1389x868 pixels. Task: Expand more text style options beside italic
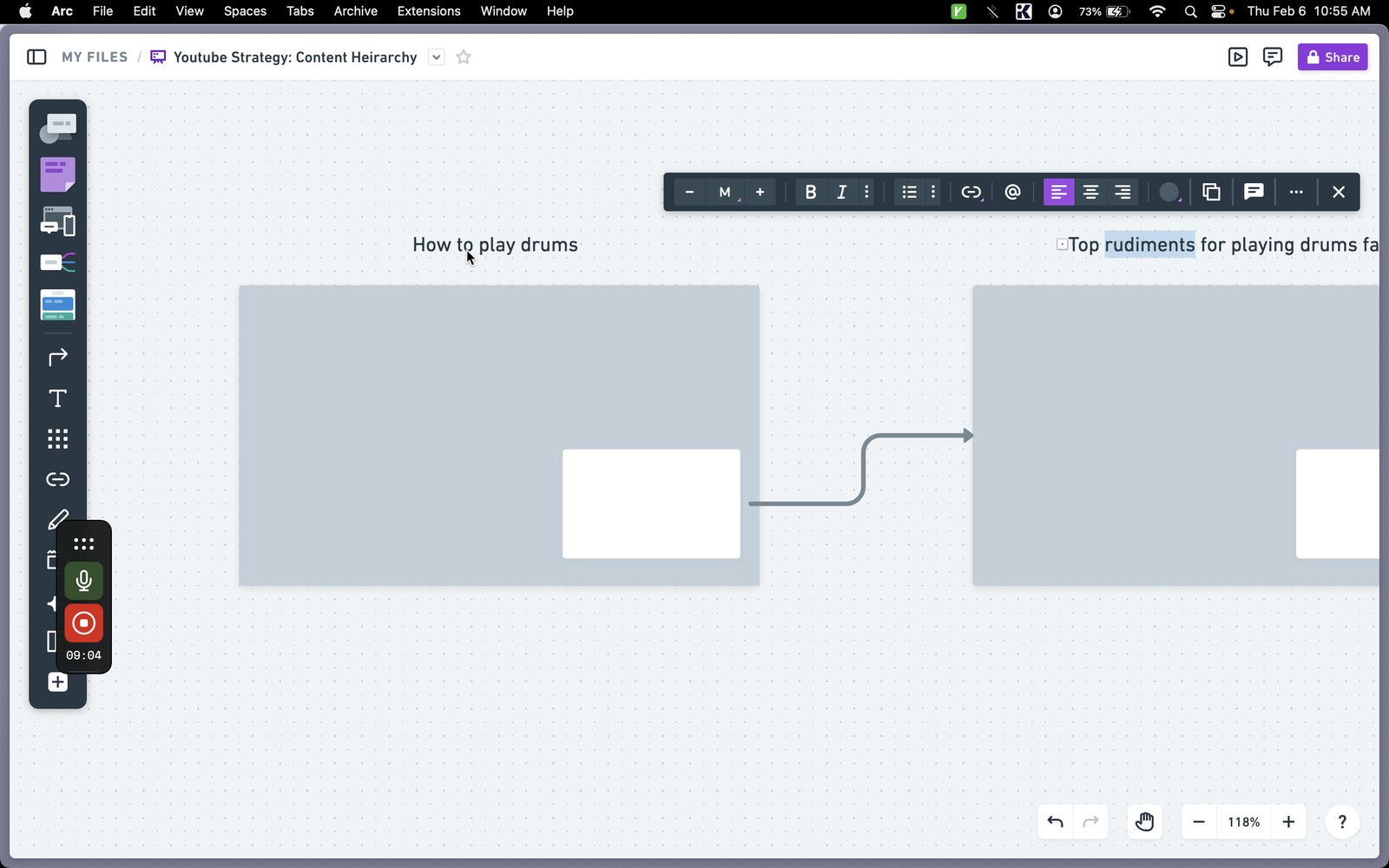[866, 192]
